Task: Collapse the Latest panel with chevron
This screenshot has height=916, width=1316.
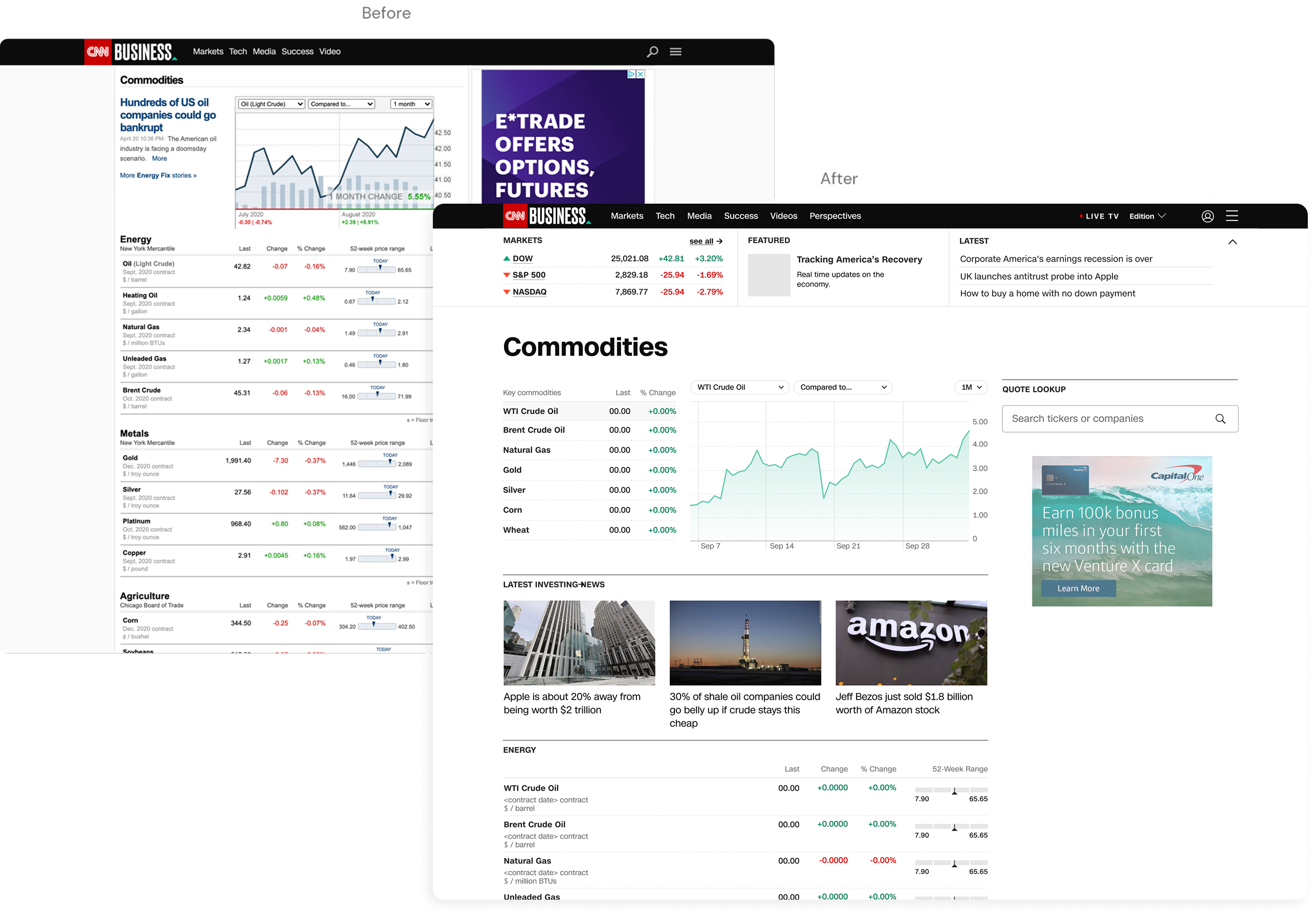Action: pos(1232,242)
